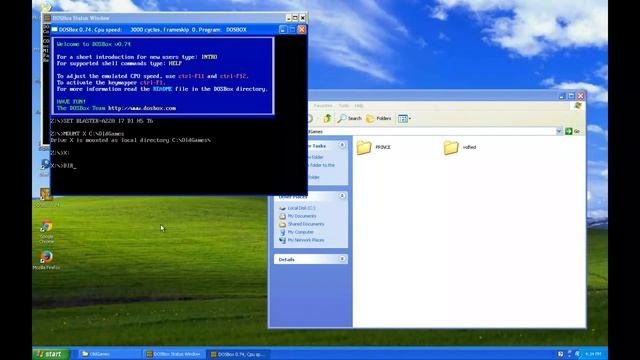Click the Go button beside address bar
Image resolution: width=640 pixels, height=360 pixels.
point(573,131)
